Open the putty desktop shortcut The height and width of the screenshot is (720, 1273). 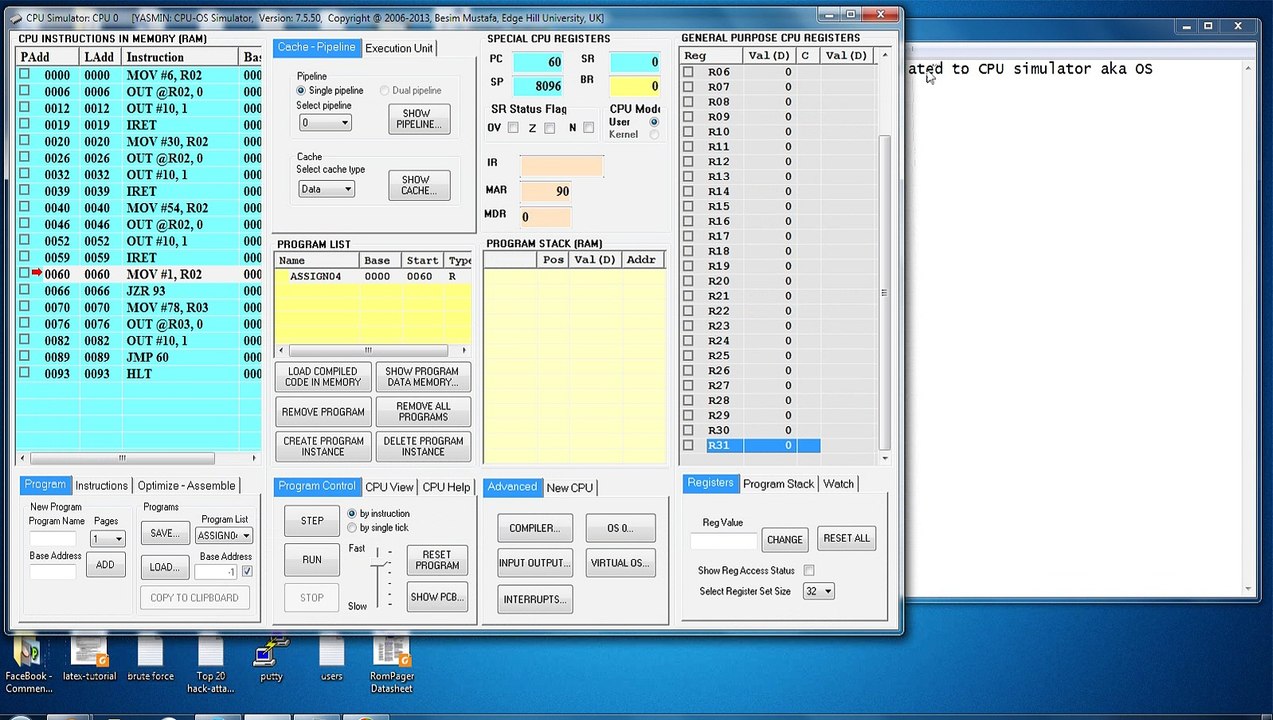tap(271, 660)
